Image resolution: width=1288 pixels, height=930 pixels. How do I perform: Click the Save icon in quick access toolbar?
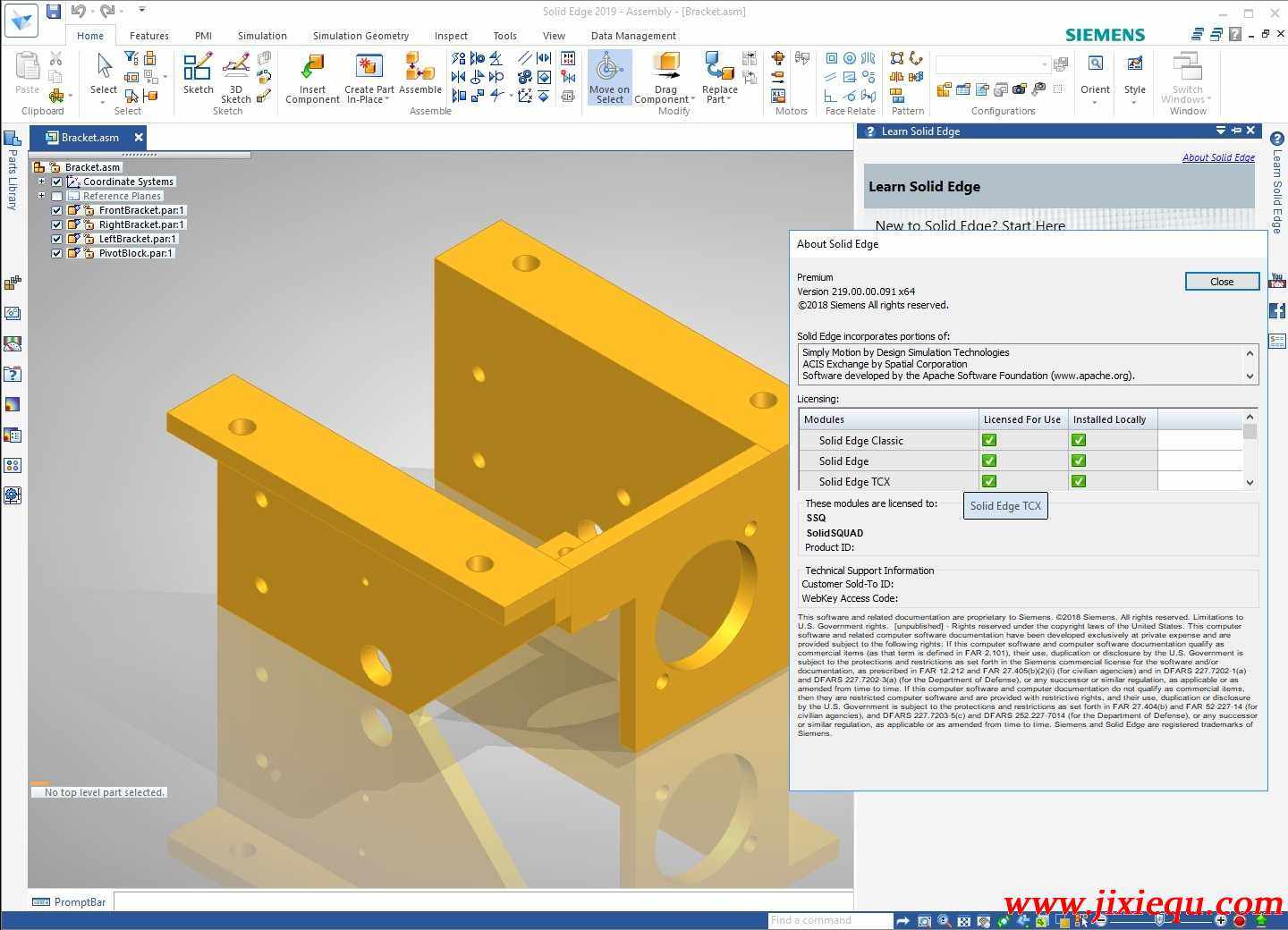point(54,11)
